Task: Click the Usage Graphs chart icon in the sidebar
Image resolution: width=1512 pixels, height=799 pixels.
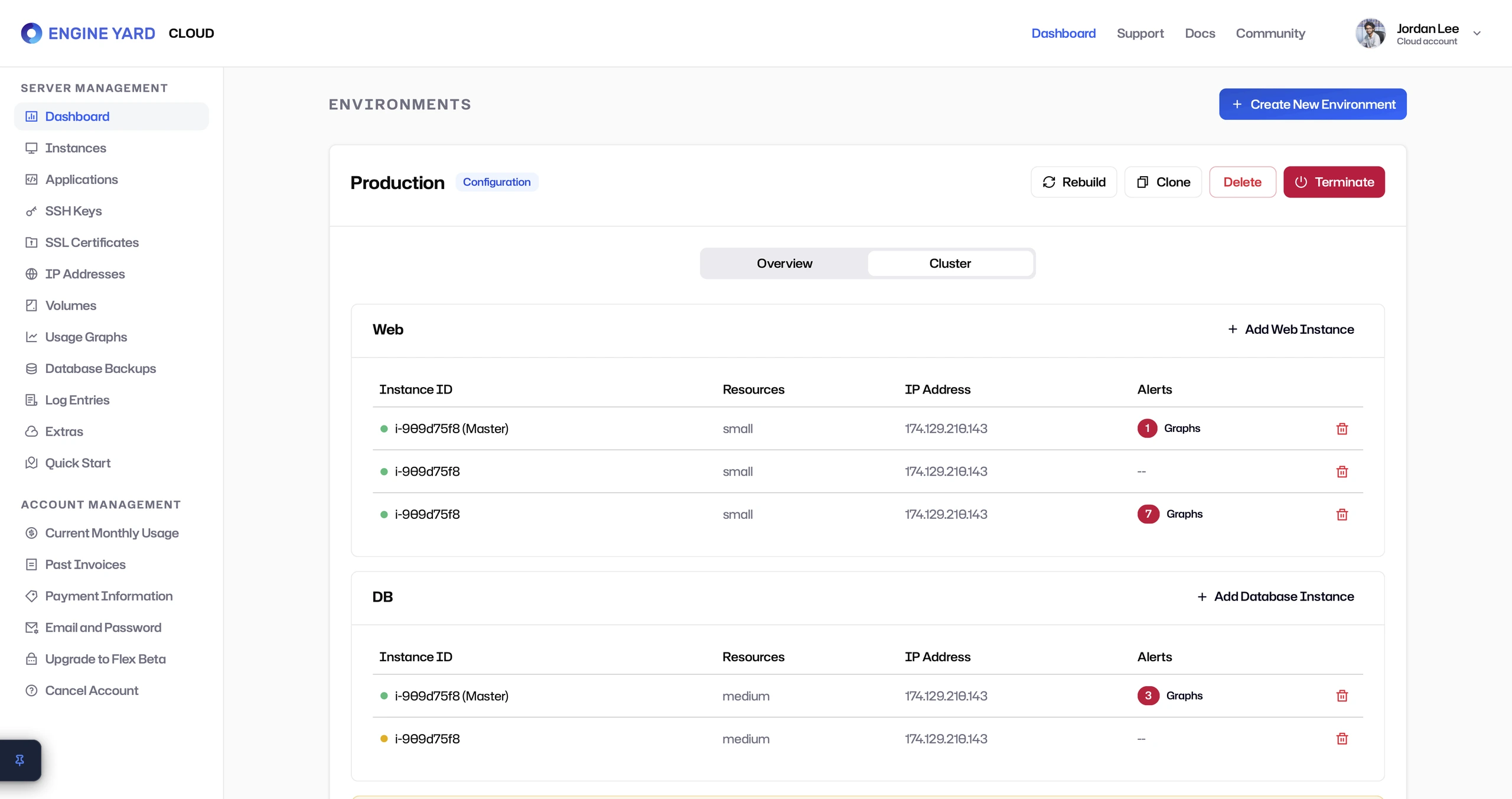Action: pos(31,337)
